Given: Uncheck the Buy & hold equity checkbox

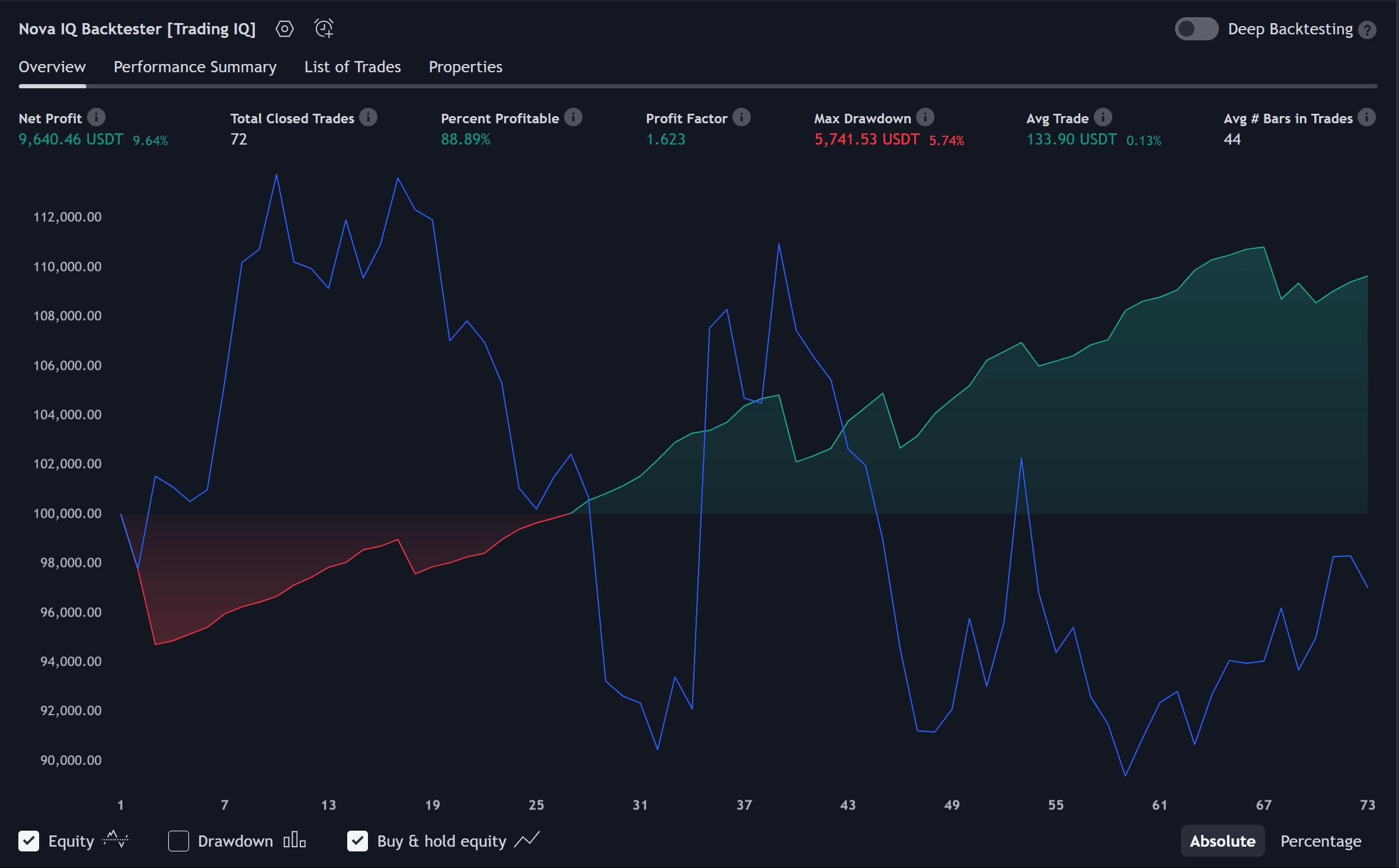Looking at the screenshot, I should [x=357, y=841].
